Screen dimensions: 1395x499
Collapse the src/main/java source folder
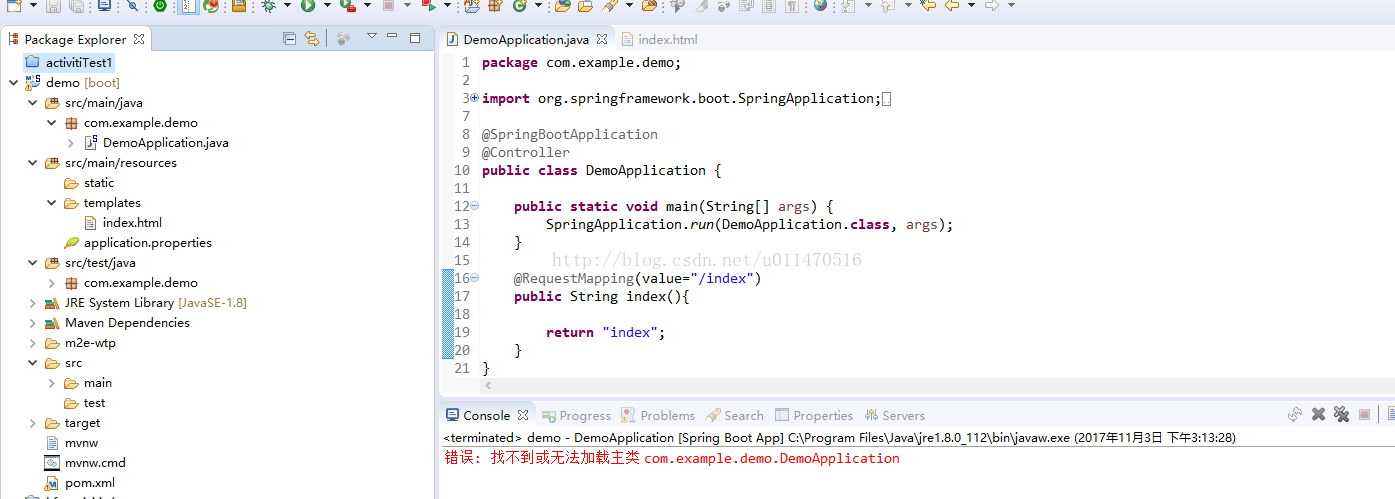pyautogui.click(x=32, y=103)
